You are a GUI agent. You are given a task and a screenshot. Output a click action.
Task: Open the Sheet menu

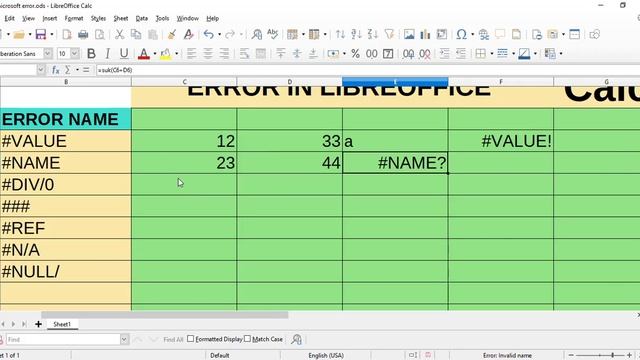click(121, 18)
